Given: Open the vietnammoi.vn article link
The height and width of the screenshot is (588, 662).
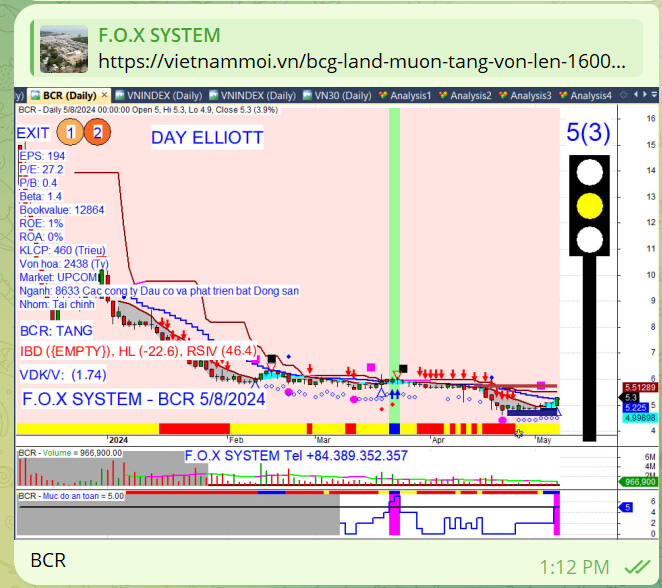Looking at the screenshot, I should (362, 62).
